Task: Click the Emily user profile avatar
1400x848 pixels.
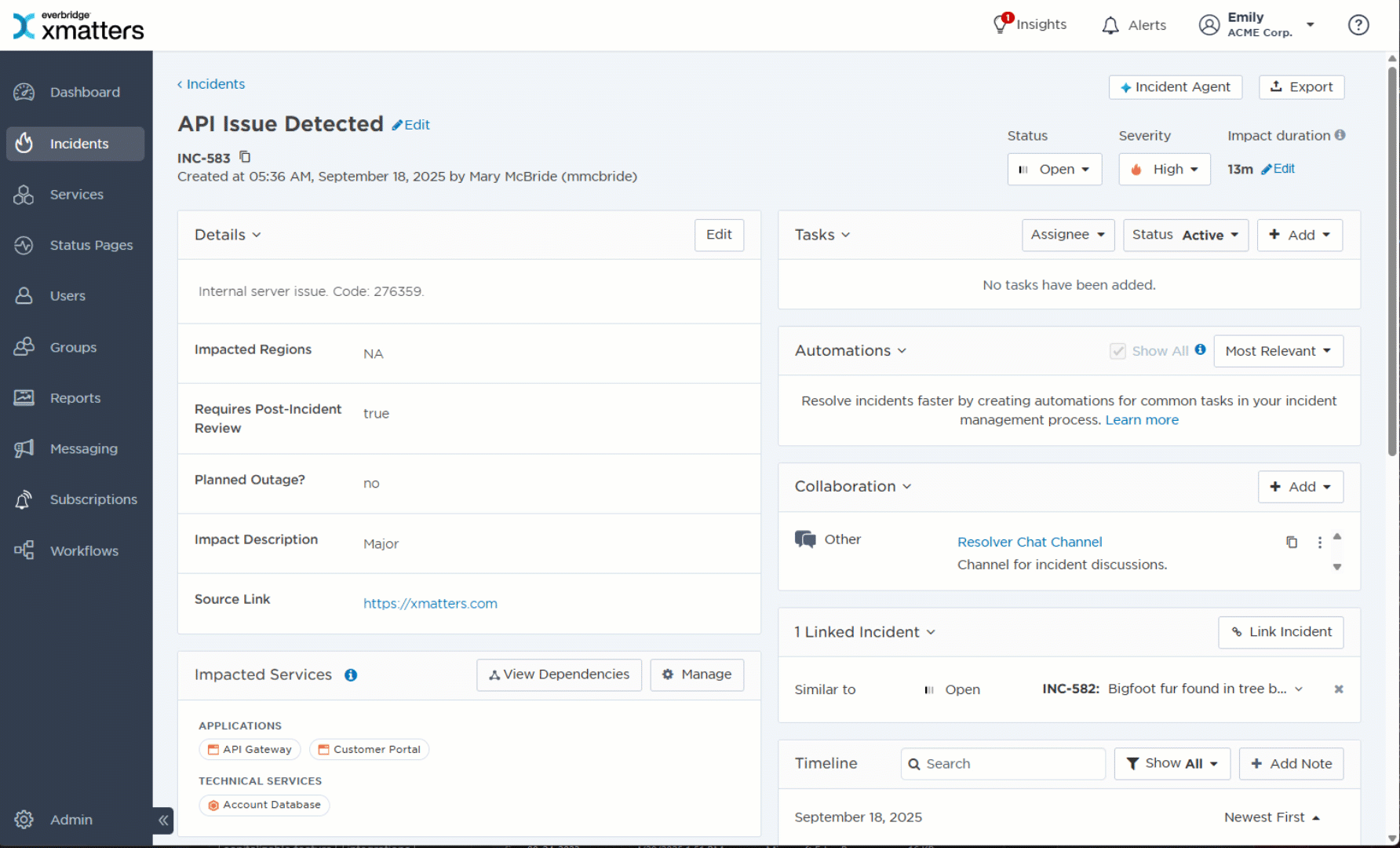Action: click(x=1209, y=25)
